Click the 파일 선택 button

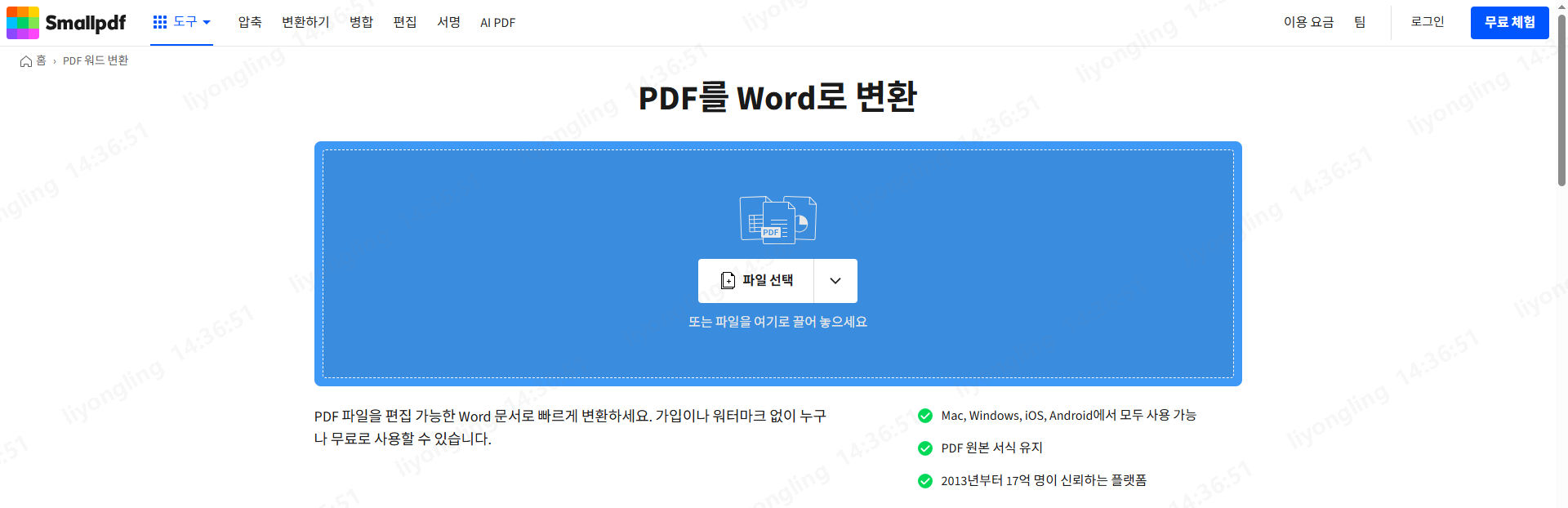(x=756, y=281)
